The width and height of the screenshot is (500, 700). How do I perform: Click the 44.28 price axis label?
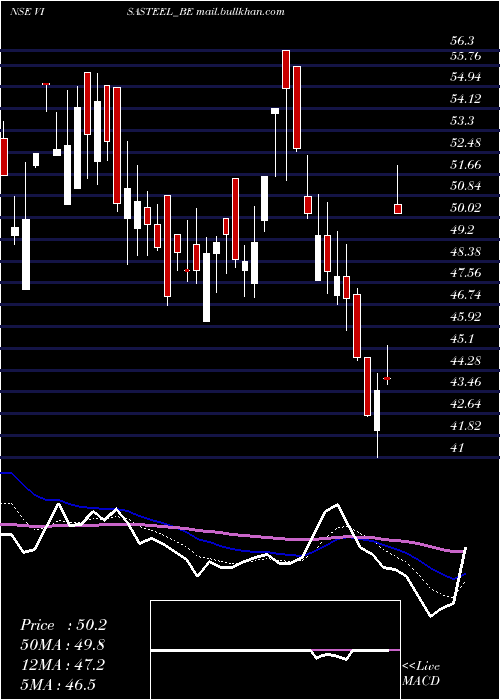pos(466,360)
